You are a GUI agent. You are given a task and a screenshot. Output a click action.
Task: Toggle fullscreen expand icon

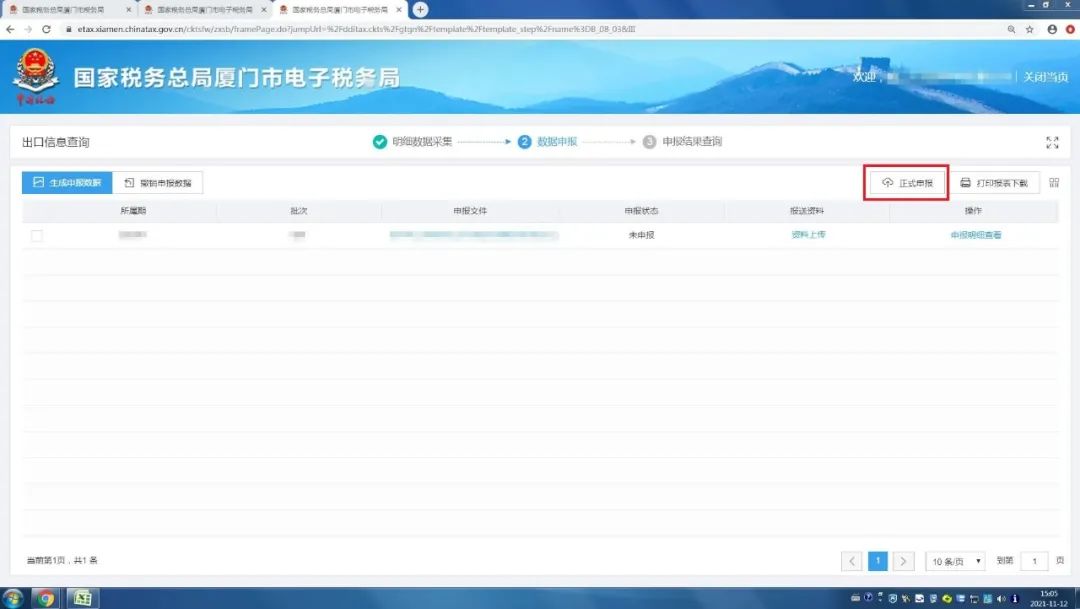click(1052, 143)
